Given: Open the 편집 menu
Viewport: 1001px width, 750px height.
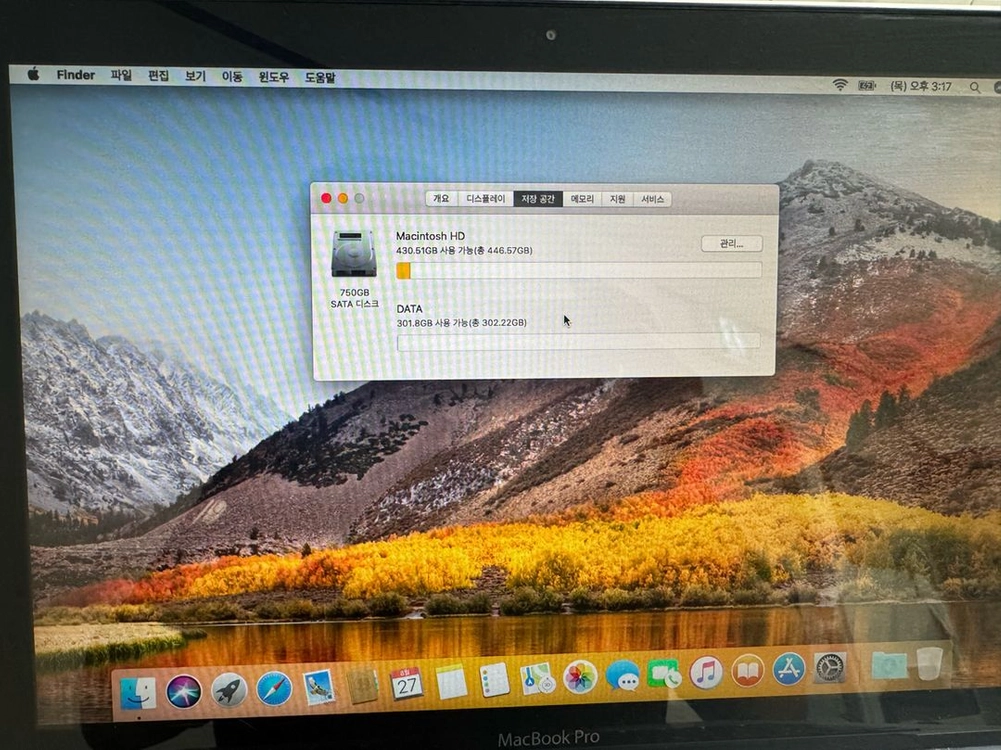Looking at the screenshot, I should [158, 76].
